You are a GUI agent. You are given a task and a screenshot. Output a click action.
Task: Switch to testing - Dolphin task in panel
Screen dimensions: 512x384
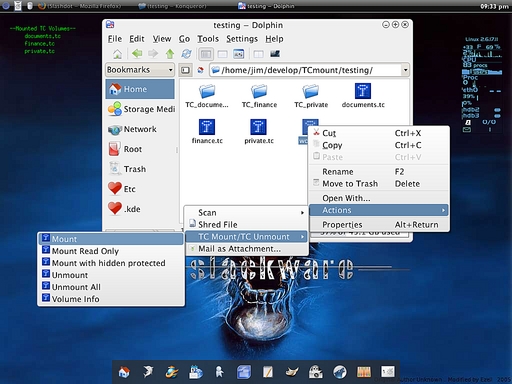tap(266, 6)
